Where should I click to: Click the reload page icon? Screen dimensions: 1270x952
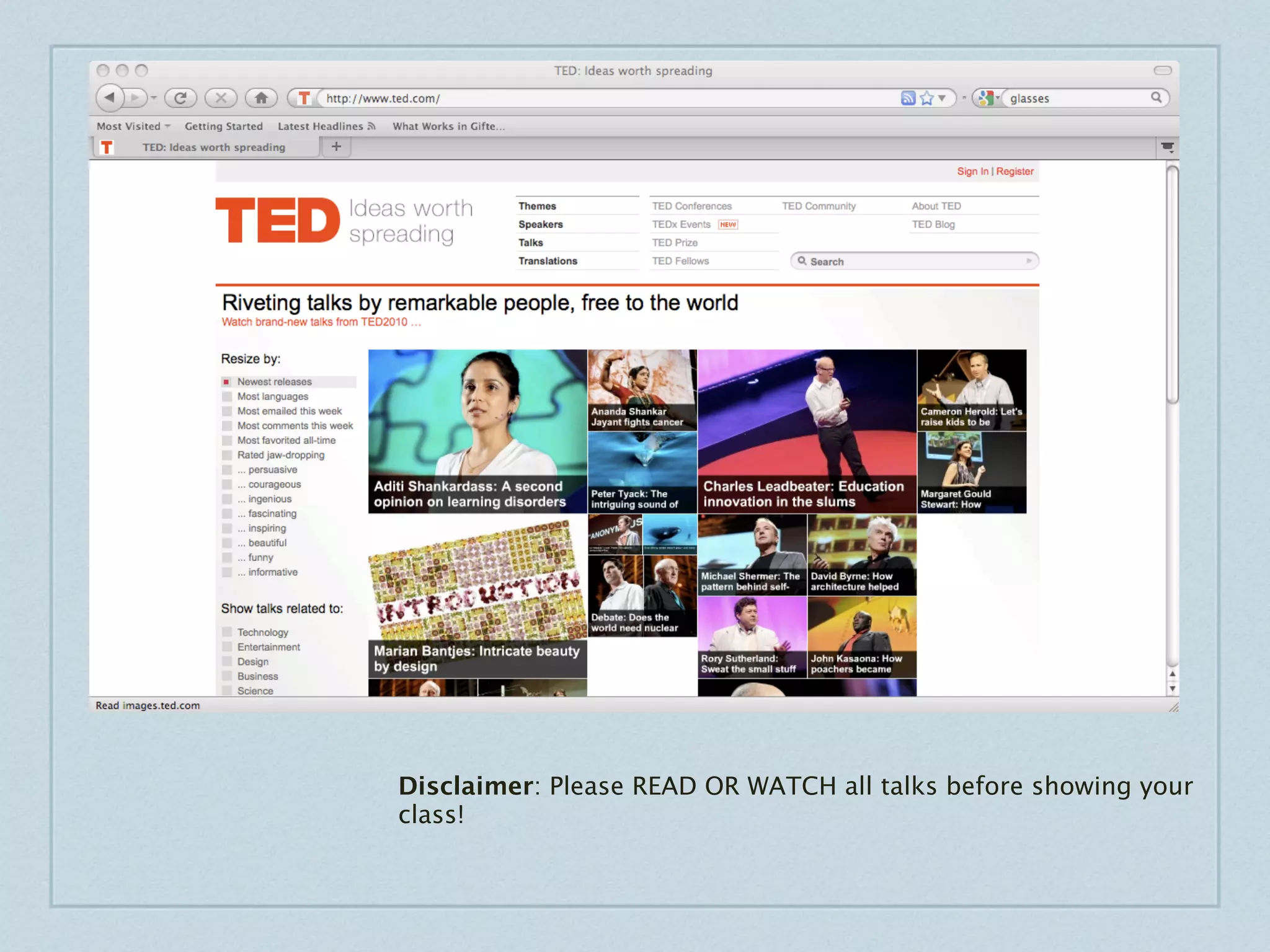pyautogui.click(x=180, y=97)
